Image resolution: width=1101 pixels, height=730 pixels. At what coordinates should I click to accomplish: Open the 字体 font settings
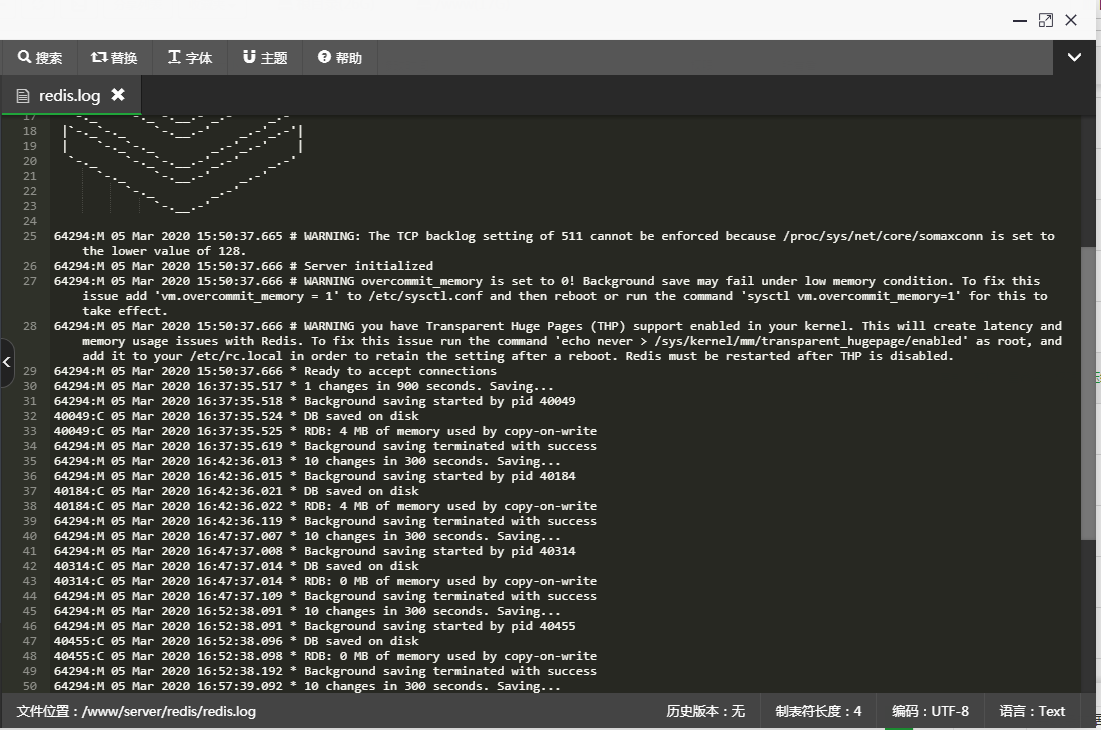[x=190, y=58]
